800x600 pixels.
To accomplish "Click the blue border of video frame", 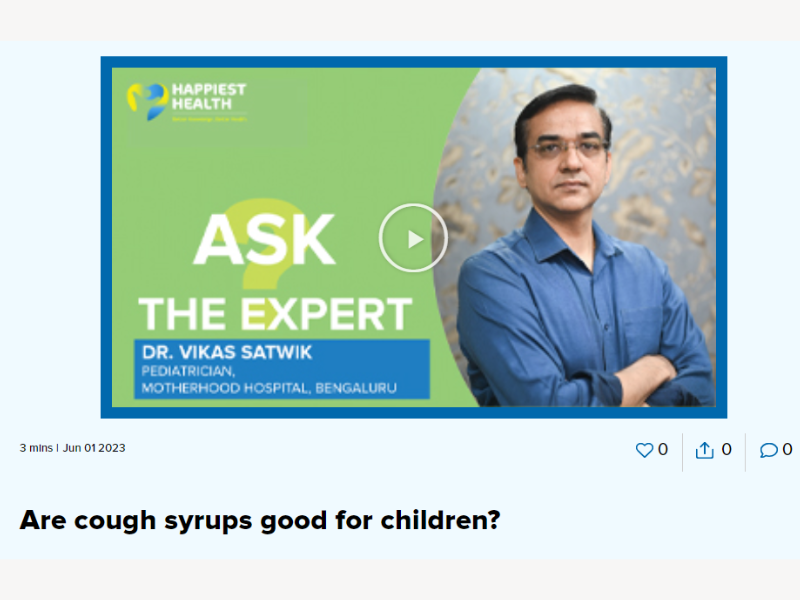I will click(x=414, y=62).
